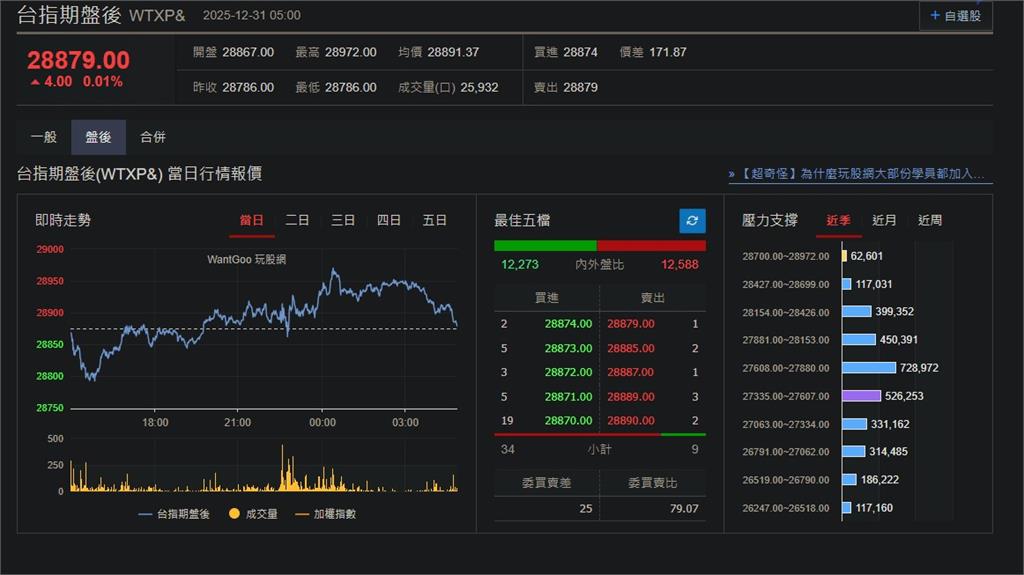
Task: Switch to the 一般 tab
Action: pos(44,137)
